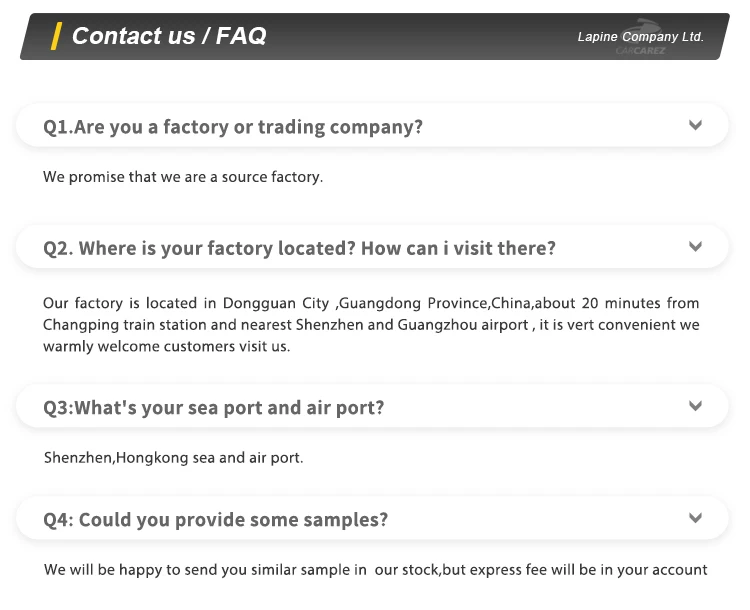Collapse the Q2 factory location chevron

[695, 246]
